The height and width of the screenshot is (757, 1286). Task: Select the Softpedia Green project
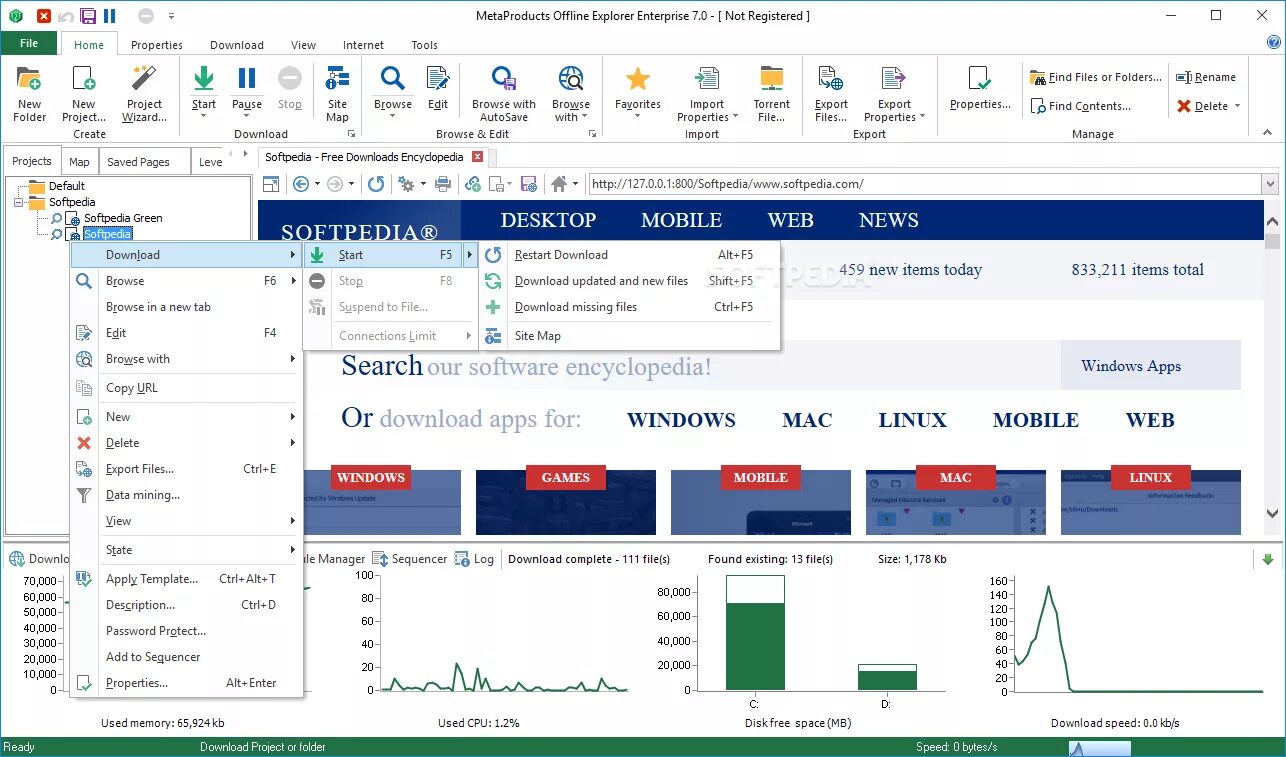(x=123, y=218)
